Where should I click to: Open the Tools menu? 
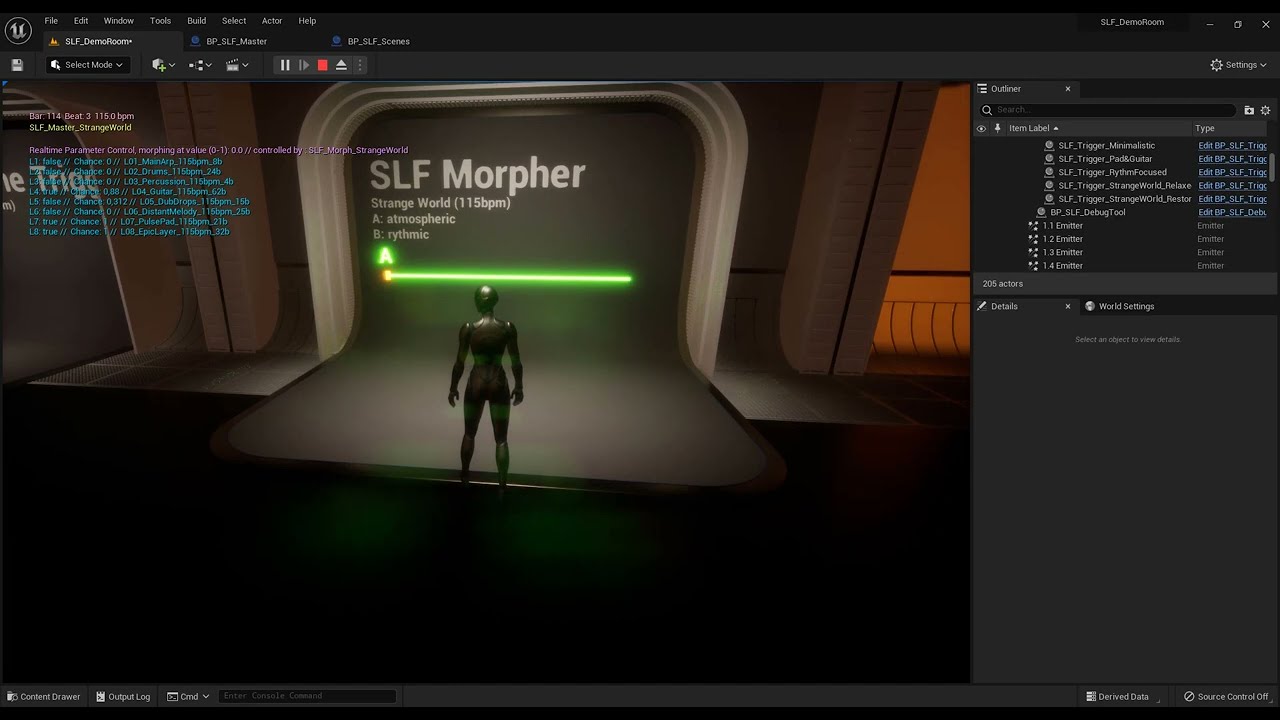[x=160, y=21]
